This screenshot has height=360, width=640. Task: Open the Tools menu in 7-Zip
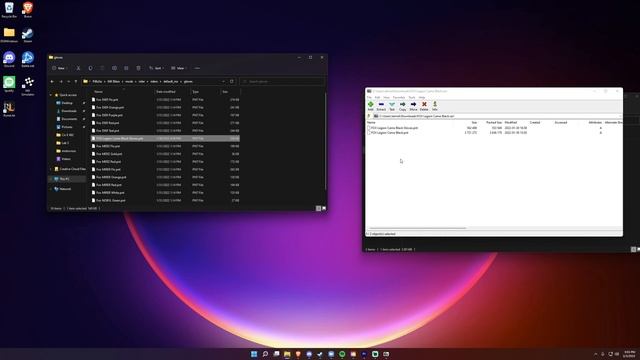(x=412, y=98)
